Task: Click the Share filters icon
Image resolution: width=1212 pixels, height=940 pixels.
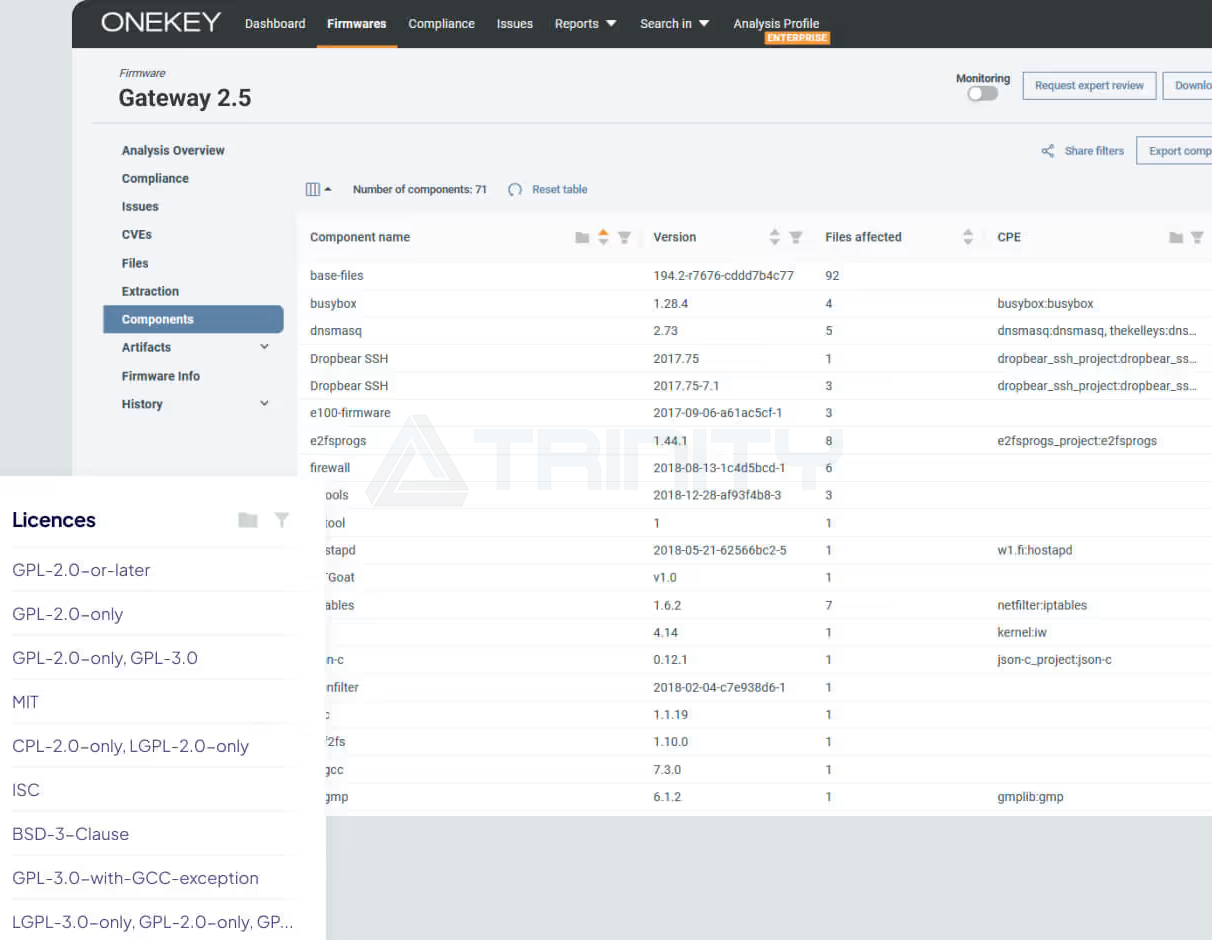Action: point(1048,151)
